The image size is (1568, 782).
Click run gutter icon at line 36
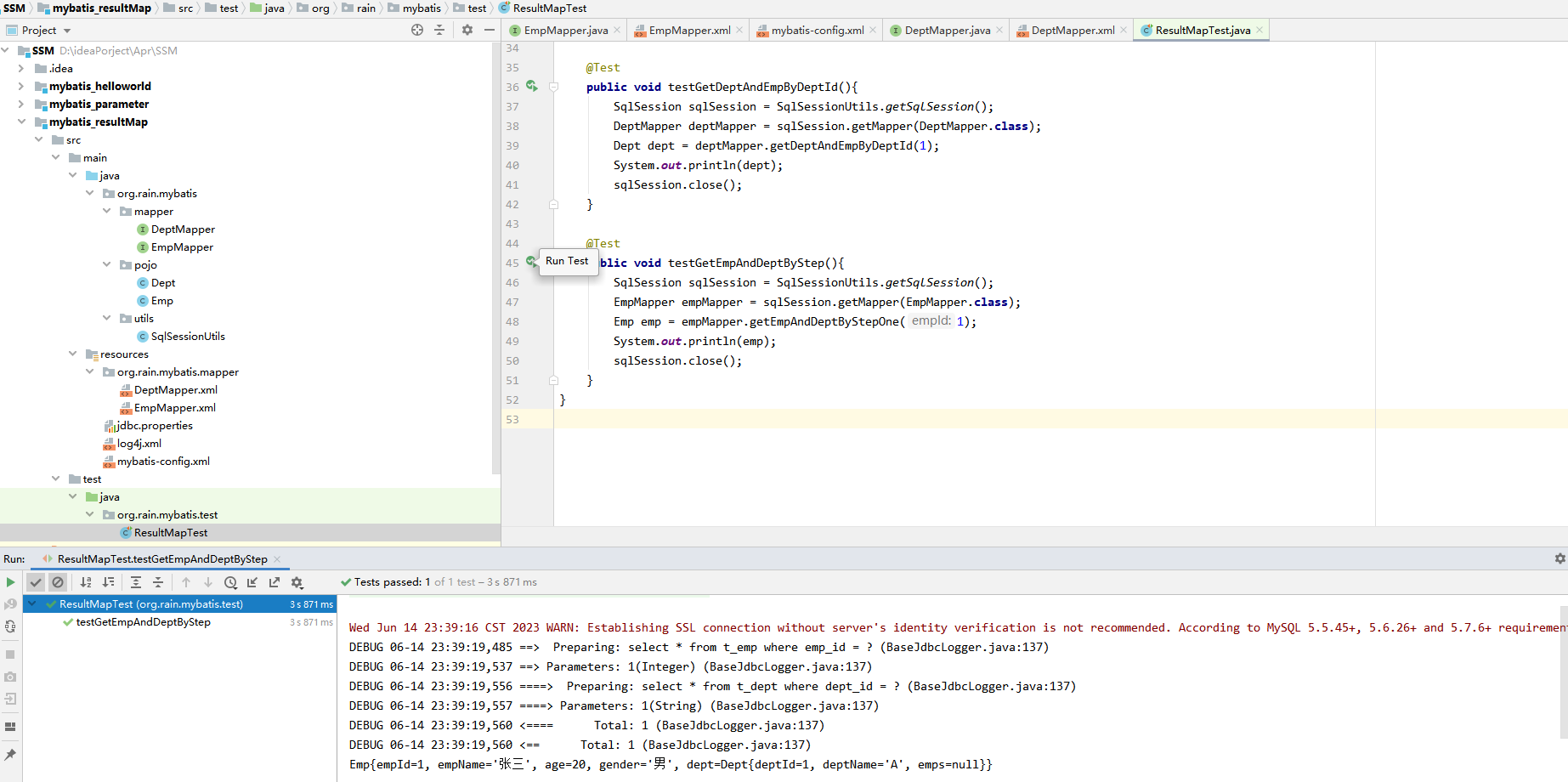point(531,86)
